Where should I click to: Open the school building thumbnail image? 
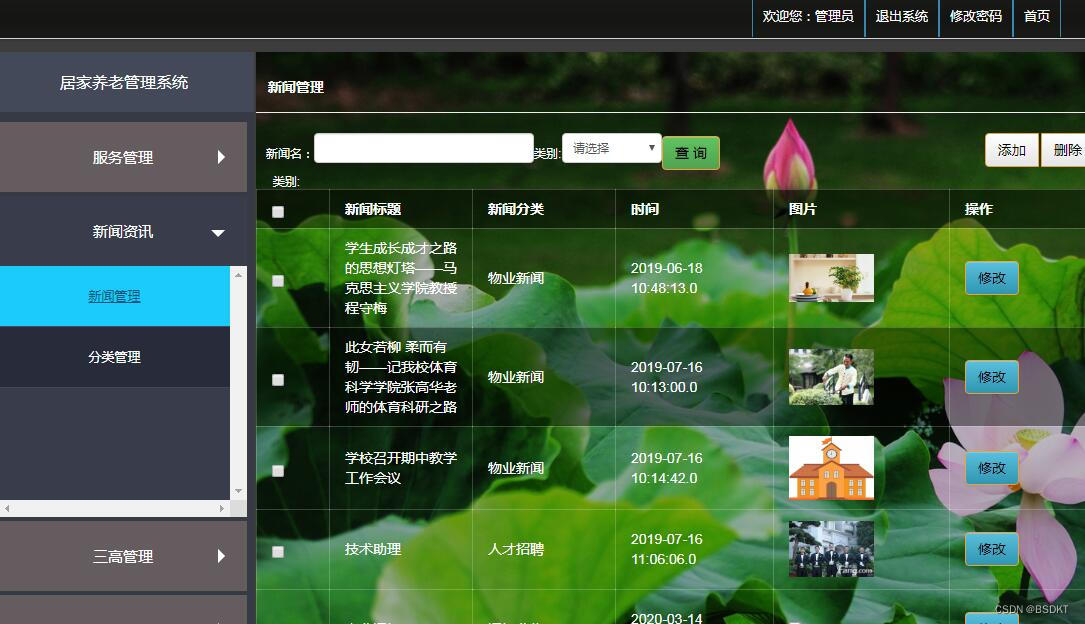click(831, 468)
